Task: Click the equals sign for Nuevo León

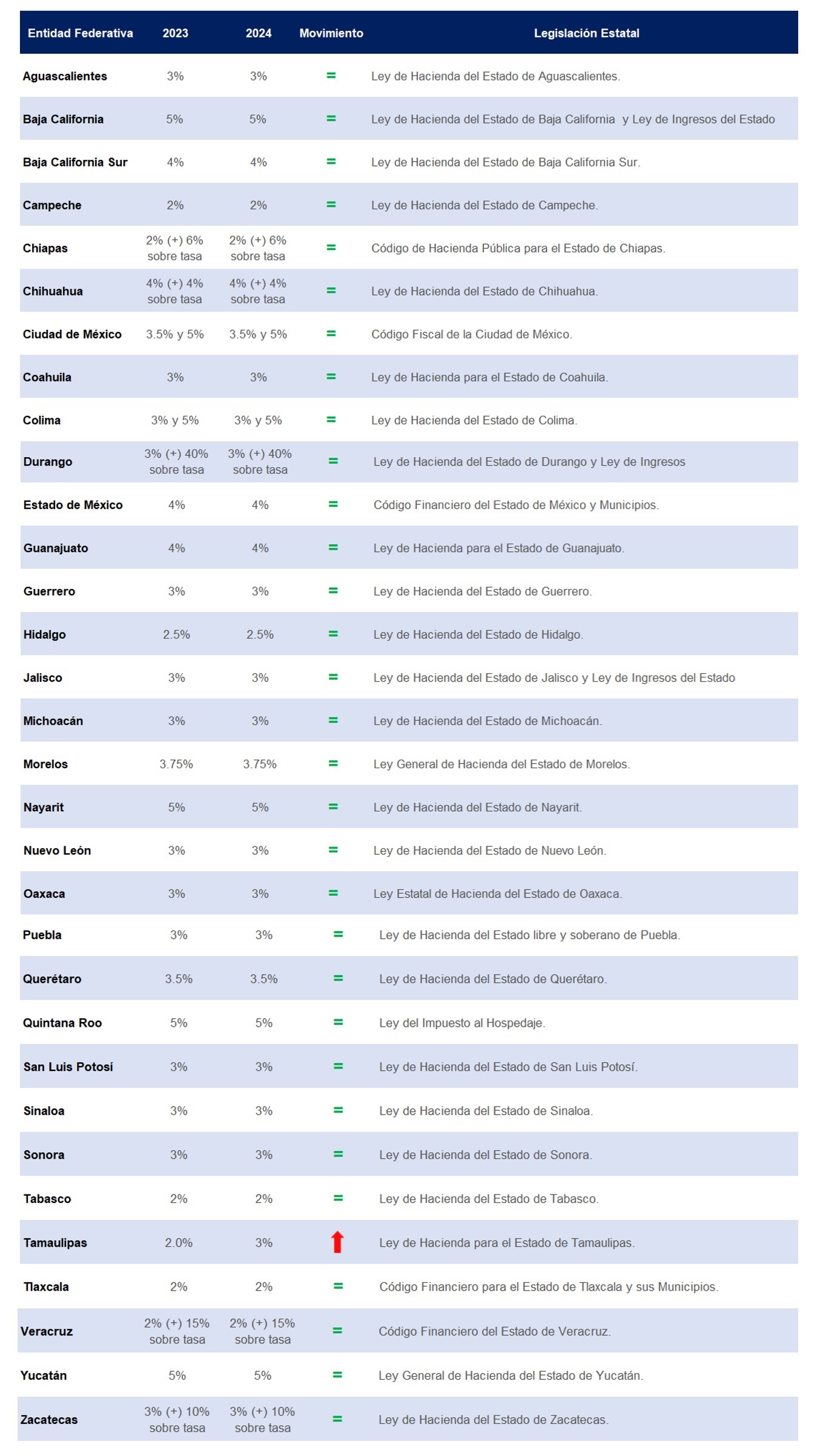Action: point(333,850)
